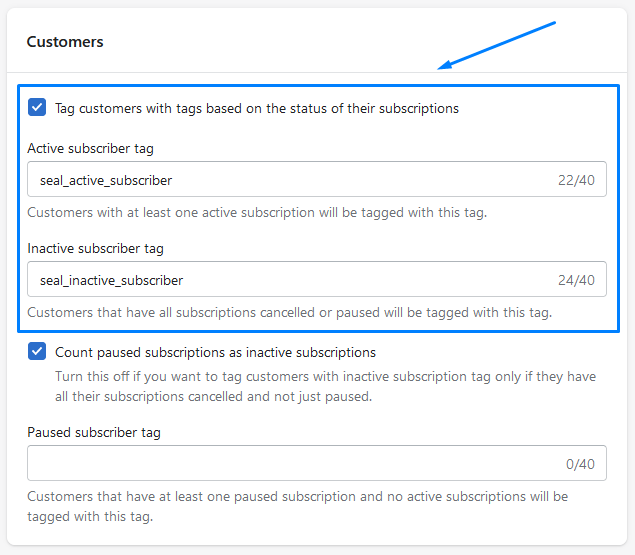Edit the Inactive subscriber tag field
The height and width of the screenshot is (555, 635).
tap(317, 279)
